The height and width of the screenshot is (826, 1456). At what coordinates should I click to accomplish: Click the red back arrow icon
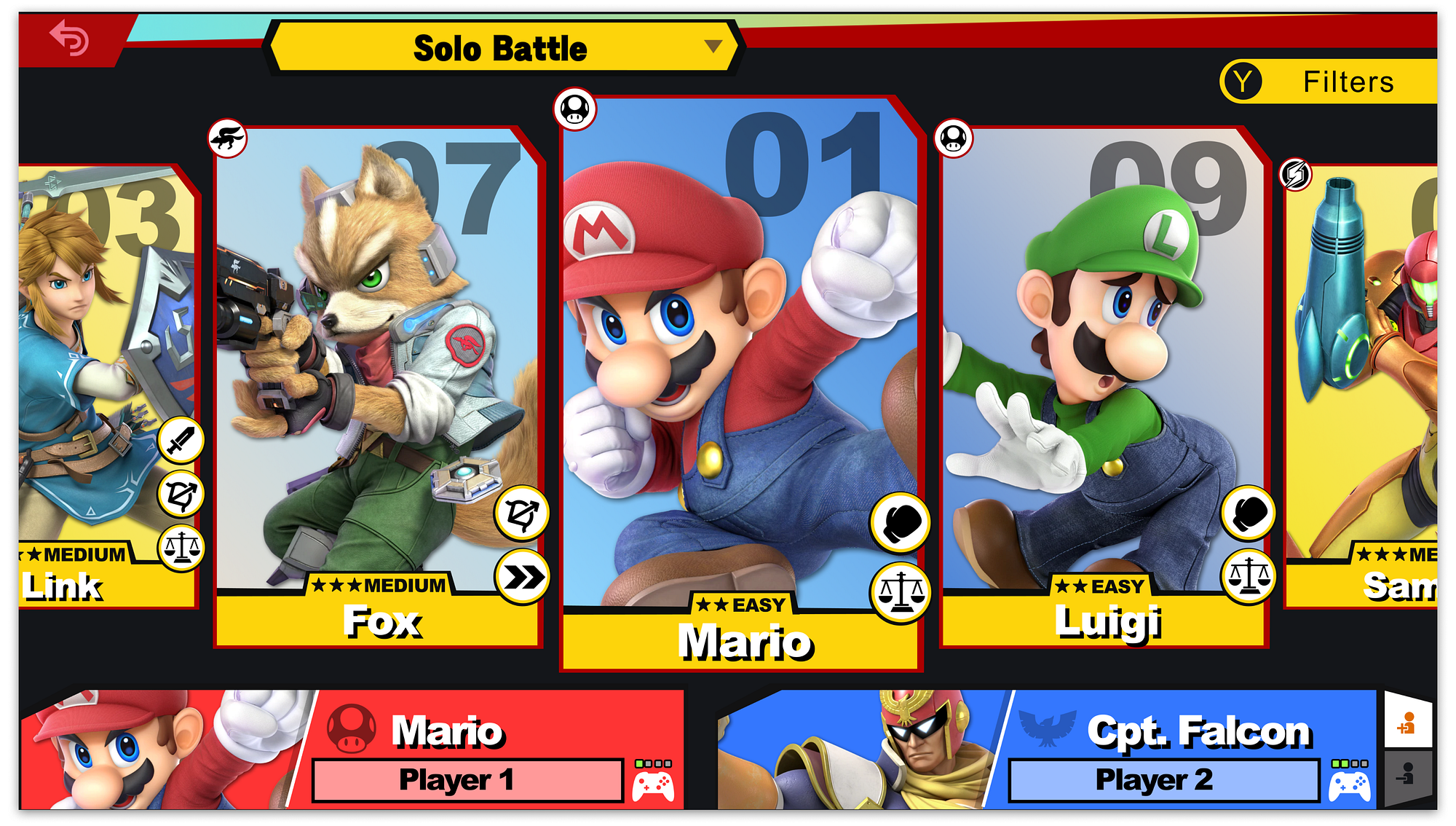coord(69,38)
